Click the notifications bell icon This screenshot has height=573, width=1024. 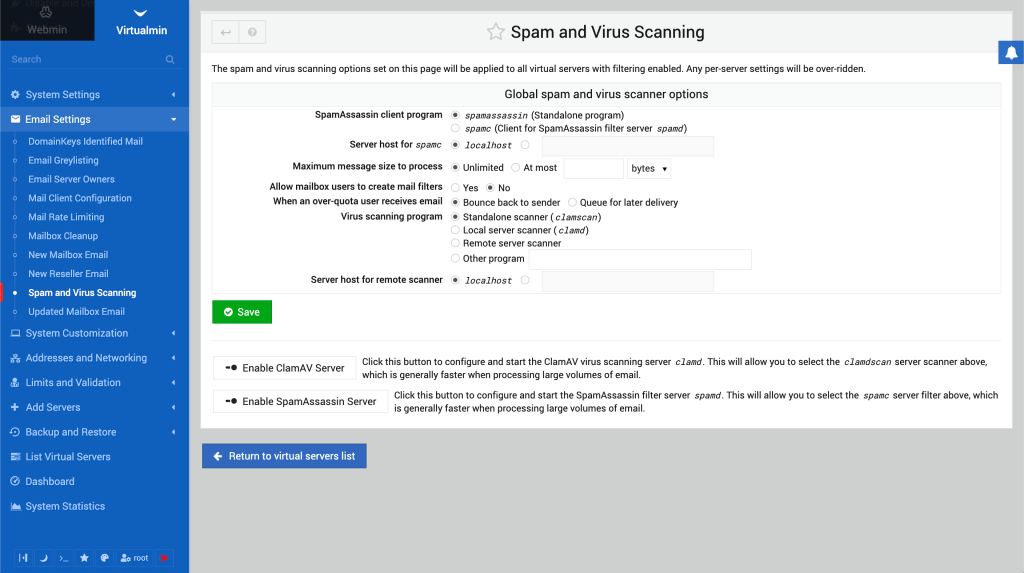point(1011,53)
